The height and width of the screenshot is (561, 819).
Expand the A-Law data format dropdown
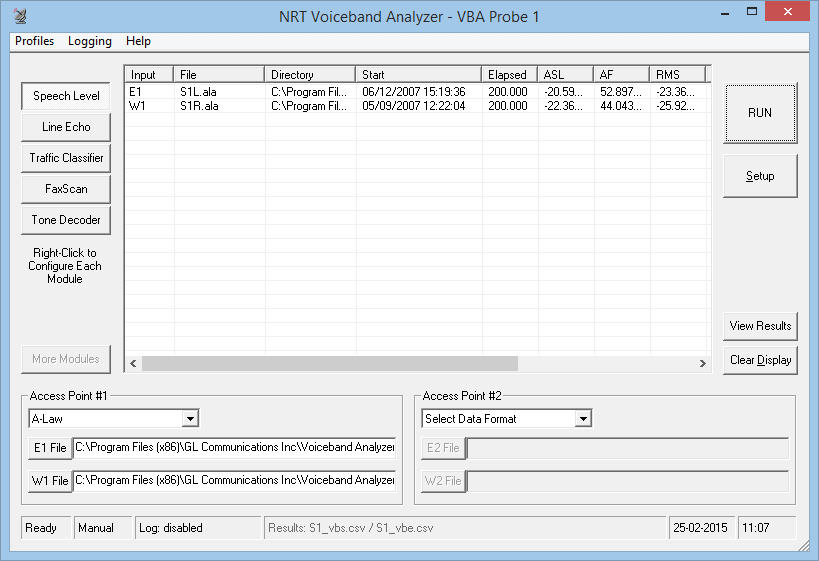pyautogui.click(x=191, y=418)
